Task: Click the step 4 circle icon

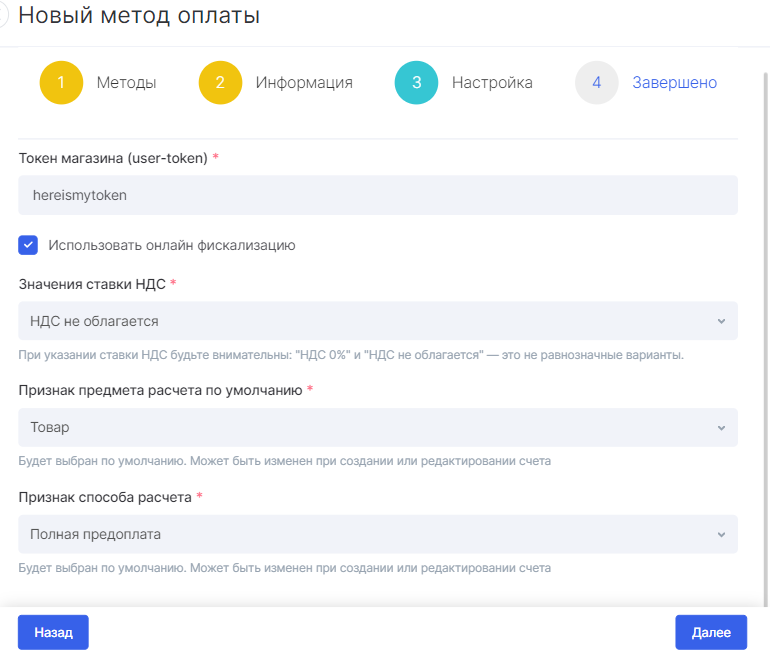Action: coord(596,82)
